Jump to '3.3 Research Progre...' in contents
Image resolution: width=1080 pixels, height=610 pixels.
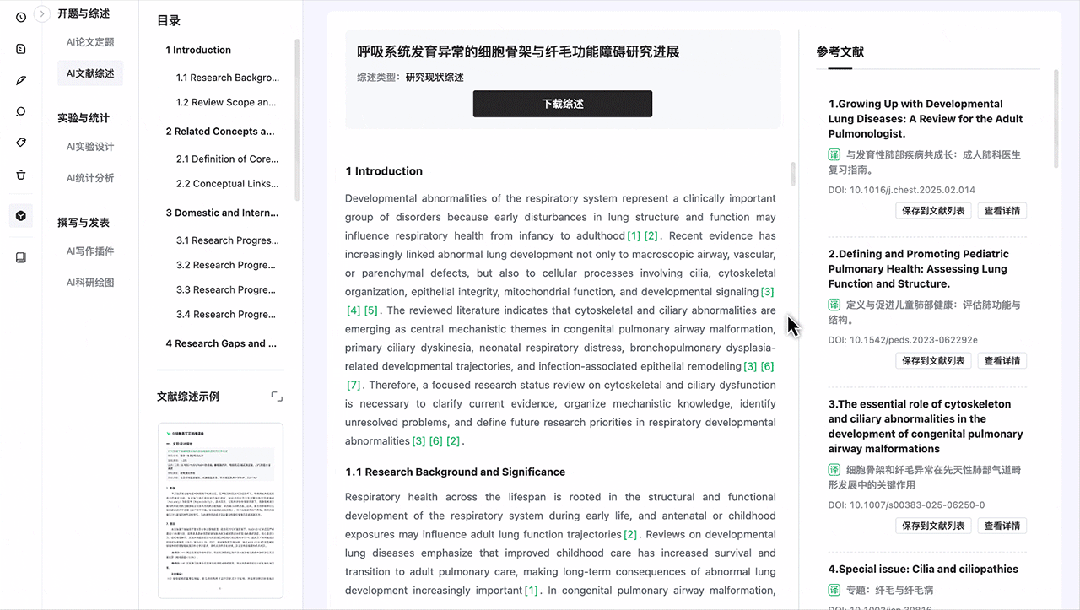(226, 290)
